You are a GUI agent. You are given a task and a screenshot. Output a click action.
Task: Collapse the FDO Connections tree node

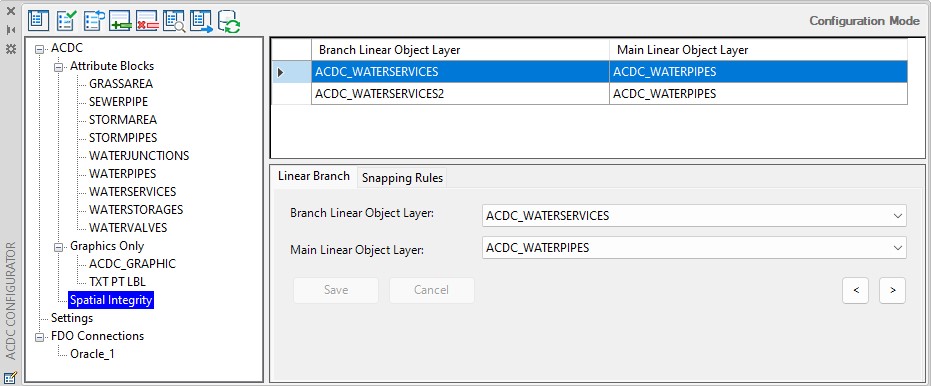click(40, 337)
